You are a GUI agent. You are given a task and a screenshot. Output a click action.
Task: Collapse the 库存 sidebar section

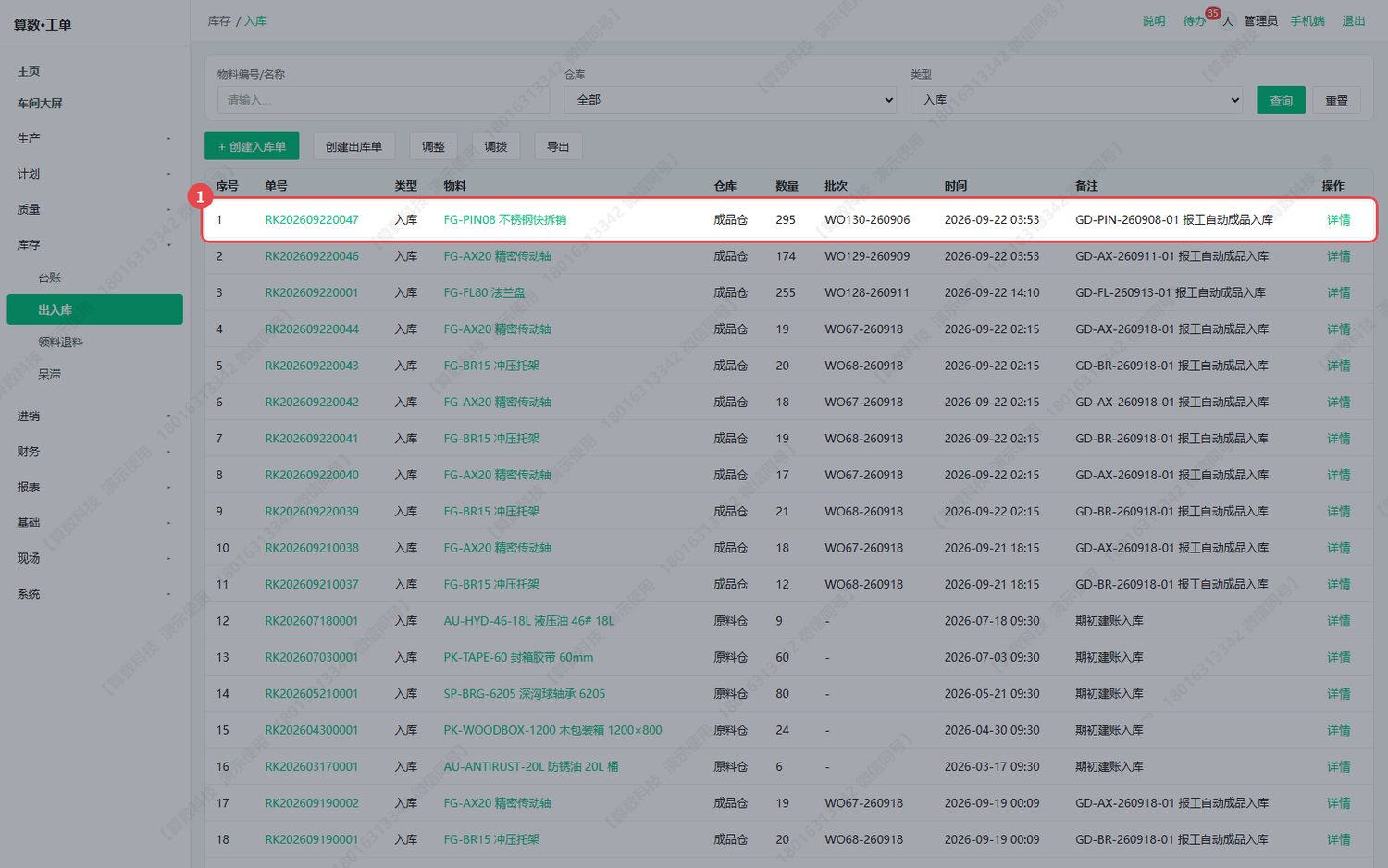(94, 245)
